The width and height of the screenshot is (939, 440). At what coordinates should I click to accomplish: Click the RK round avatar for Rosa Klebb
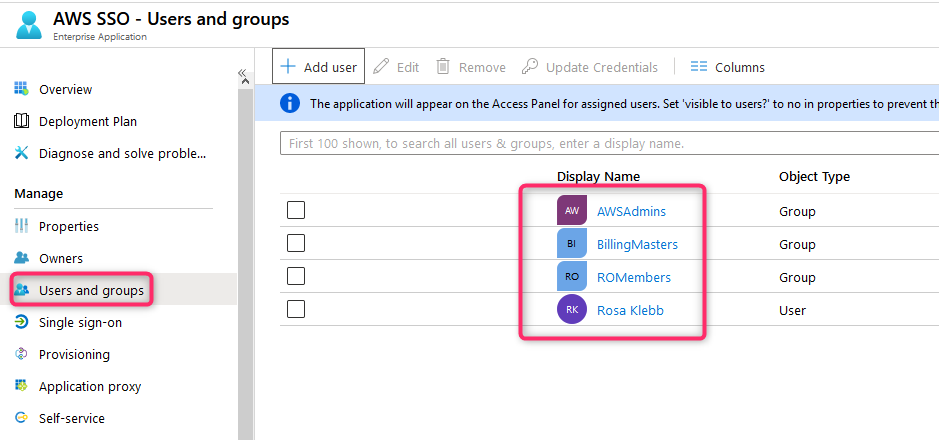click(x=572, y=309)
